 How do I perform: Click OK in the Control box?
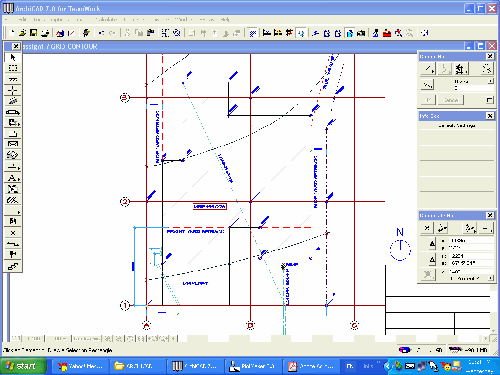coord(429,100)
